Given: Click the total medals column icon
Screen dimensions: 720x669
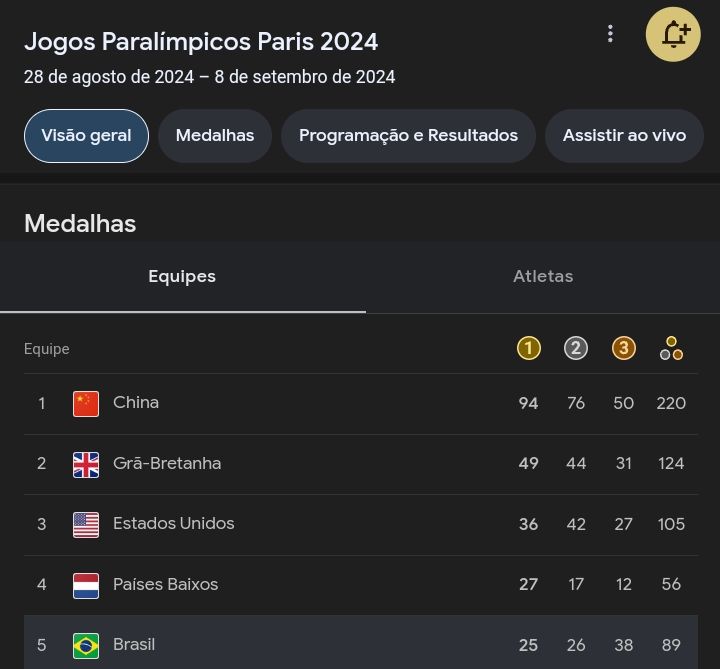Looking at the screenshot, I should [x=671, y=349].
